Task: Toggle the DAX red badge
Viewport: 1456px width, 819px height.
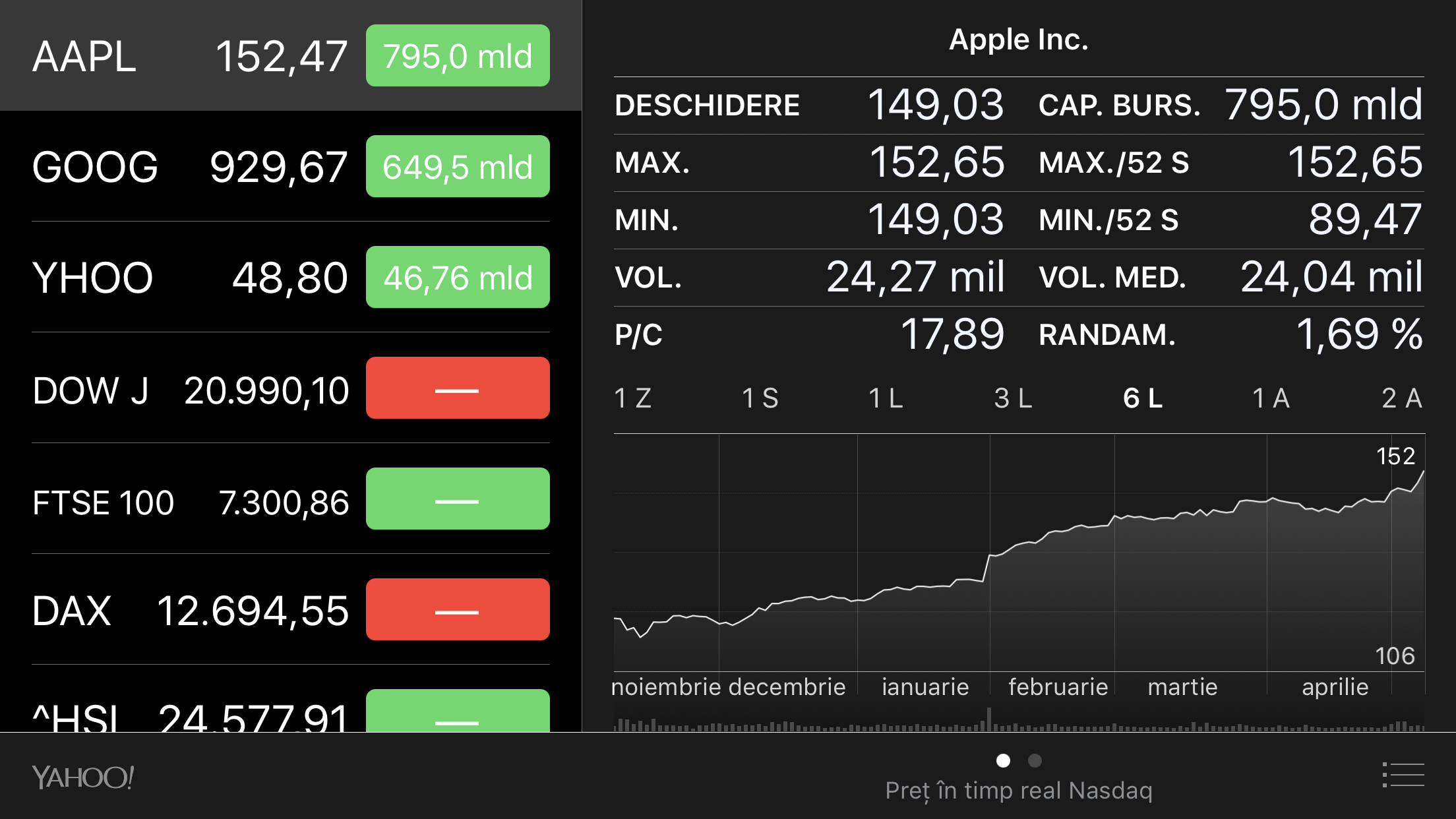Action: 458,609
